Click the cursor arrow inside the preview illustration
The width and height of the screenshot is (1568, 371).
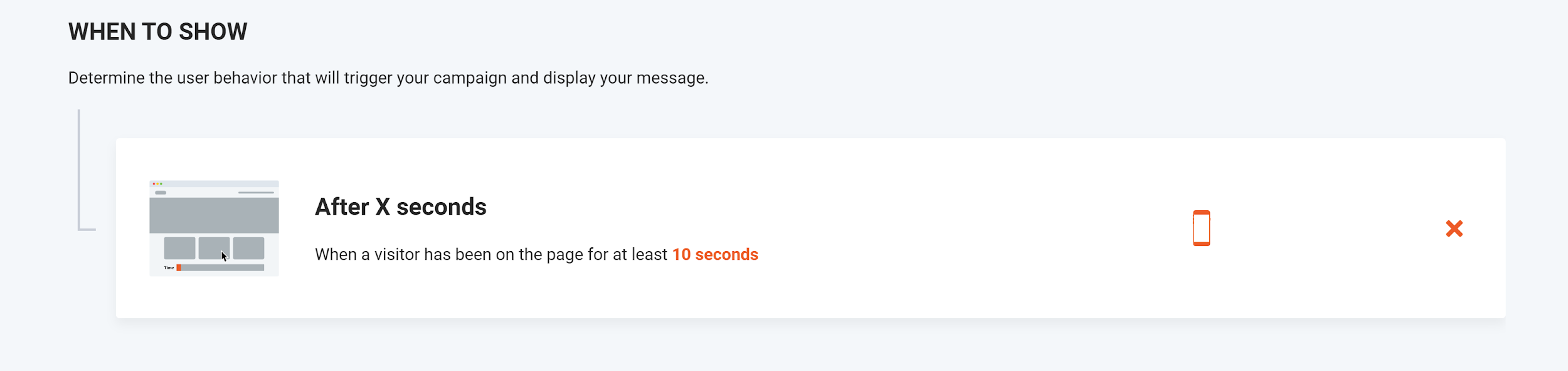coord(224,255)
